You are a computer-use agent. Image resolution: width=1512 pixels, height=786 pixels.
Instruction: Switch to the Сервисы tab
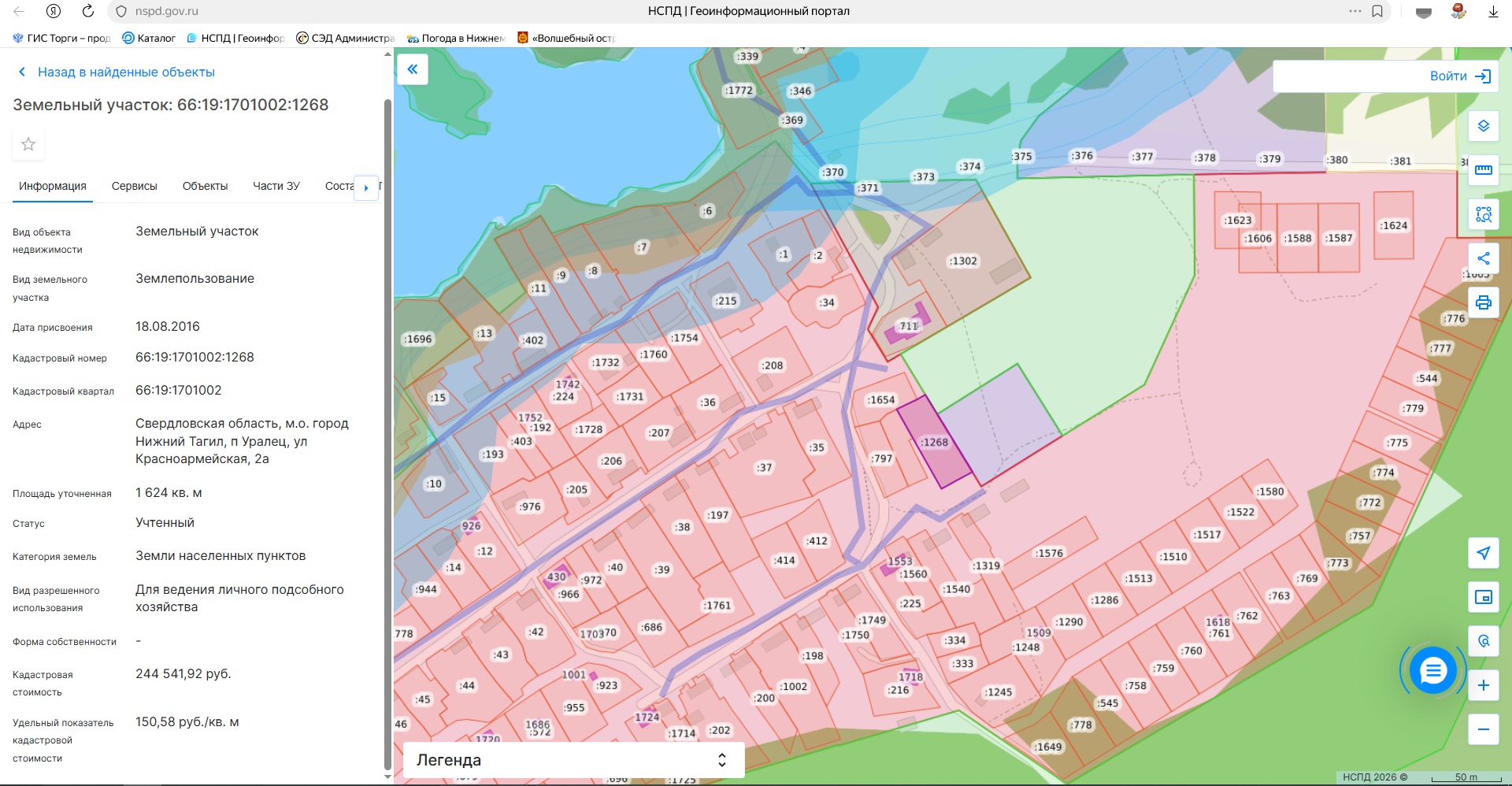click(x=134, y=187)
